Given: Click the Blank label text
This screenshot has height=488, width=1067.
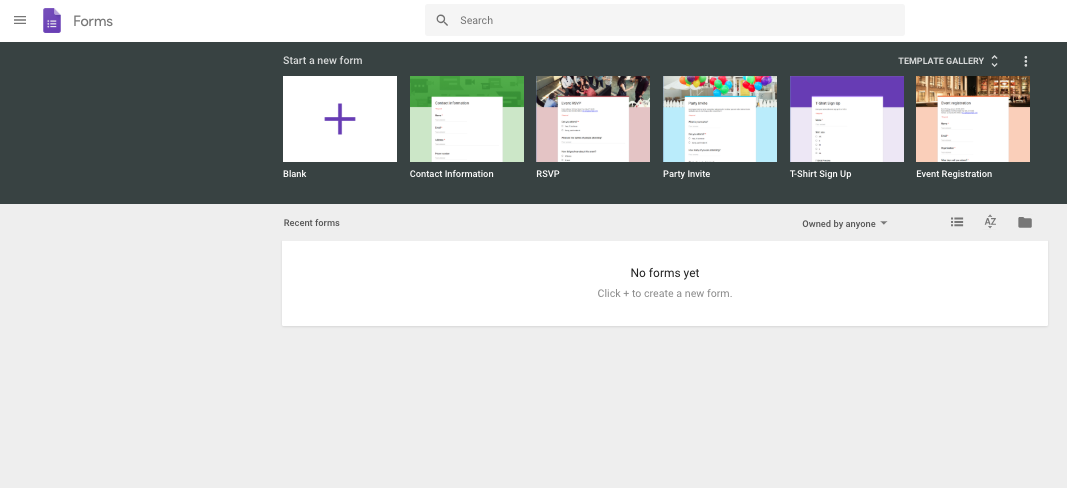Looking at the screenshot, I should pyautogui.click(x=295, y=174).
